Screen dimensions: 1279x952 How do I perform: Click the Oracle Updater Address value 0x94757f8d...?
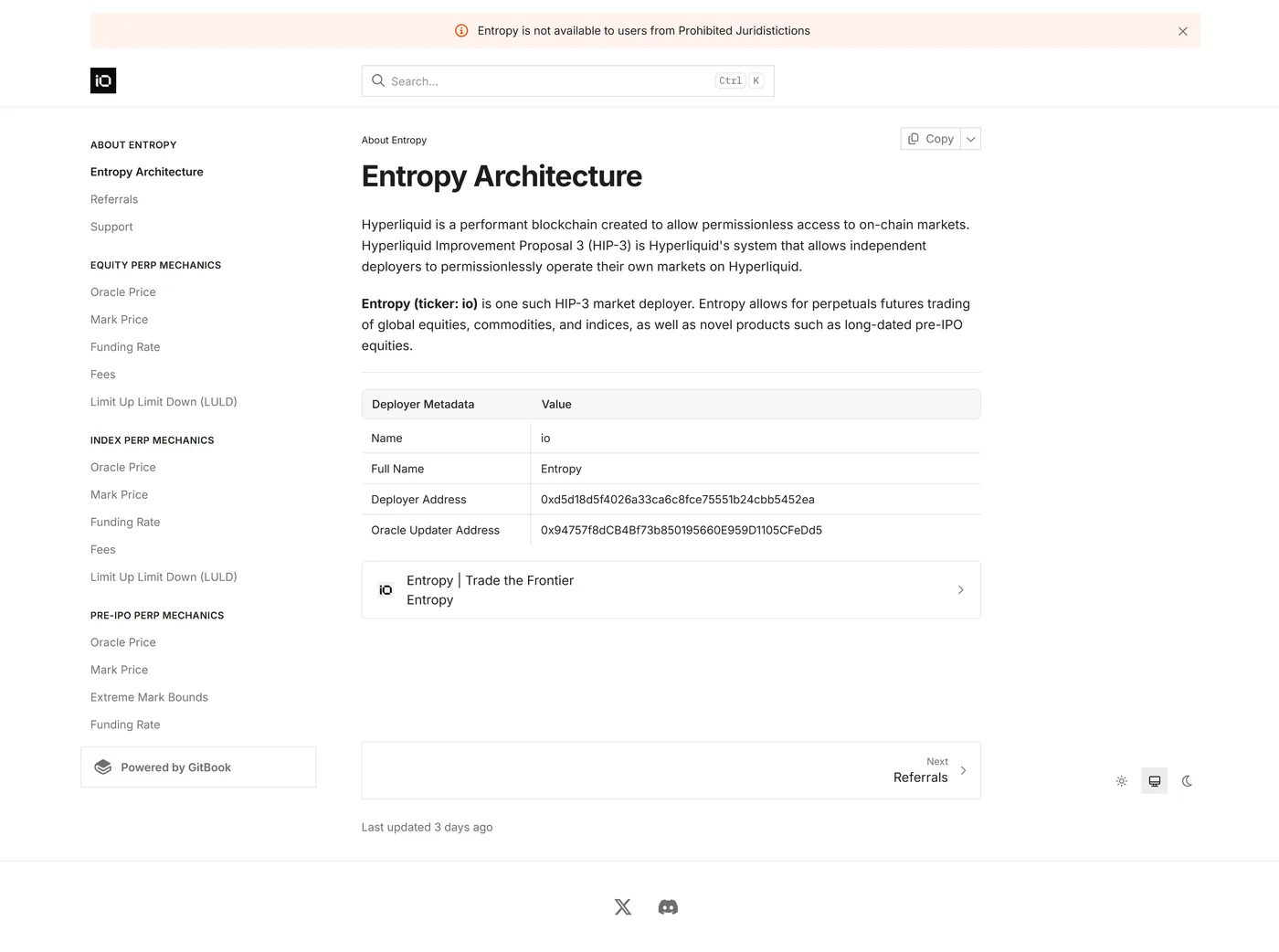(x=682, y=530)
